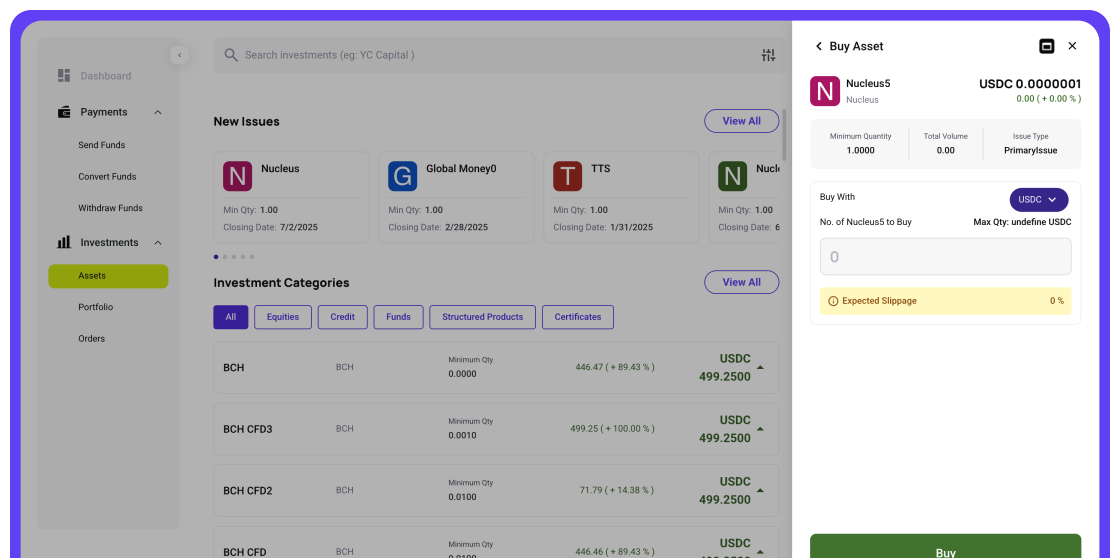The image size is (1120, 558).
Task: Close the Buy Asset panel
Action: tap(1072, 46)
